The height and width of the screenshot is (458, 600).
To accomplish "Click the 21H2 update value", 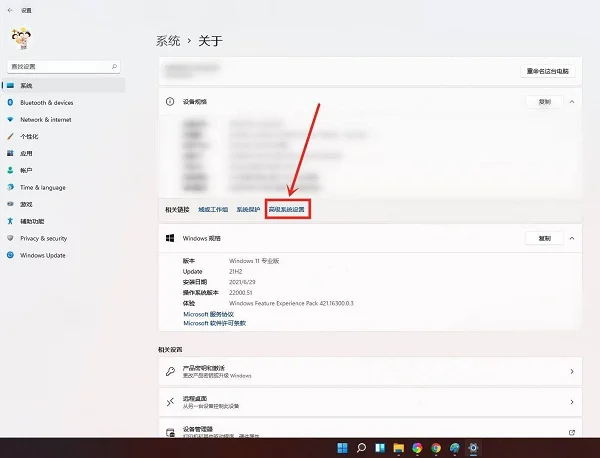I will 235,272.
